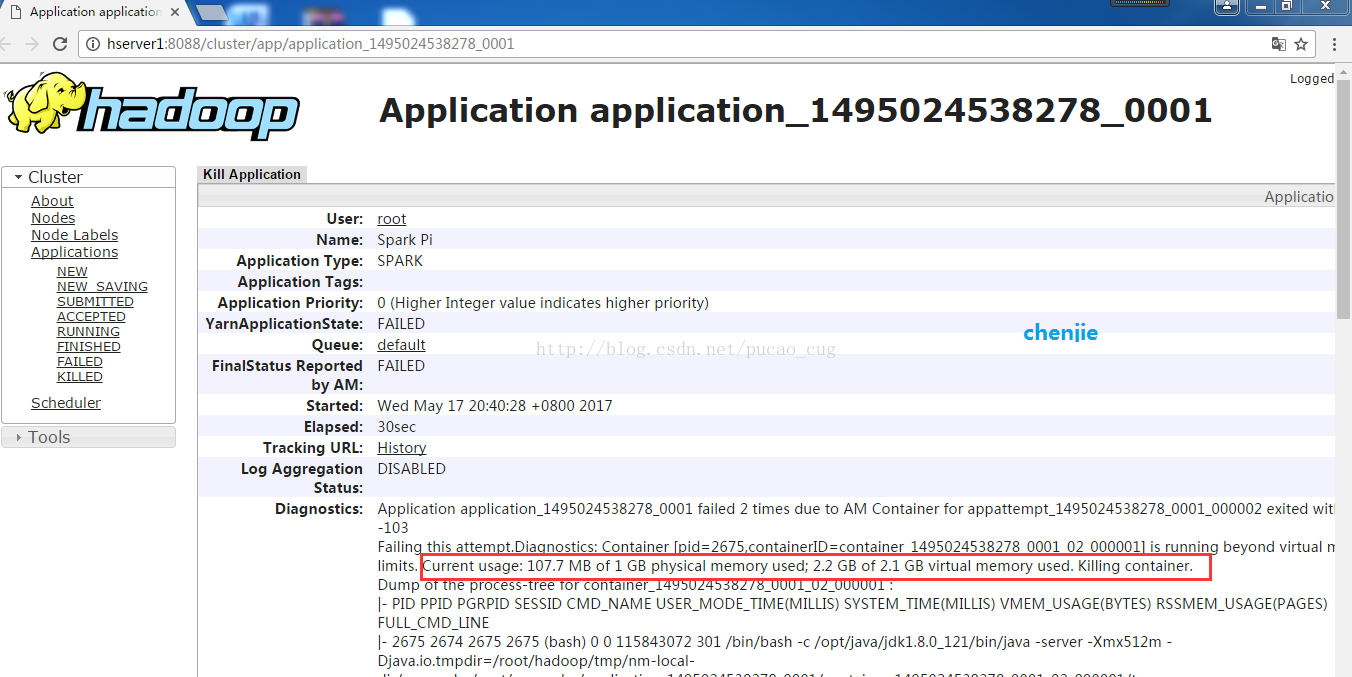Collapse the Cluster menu section
This screenshot has width=1352, height=677.
[x=89, y=177]
